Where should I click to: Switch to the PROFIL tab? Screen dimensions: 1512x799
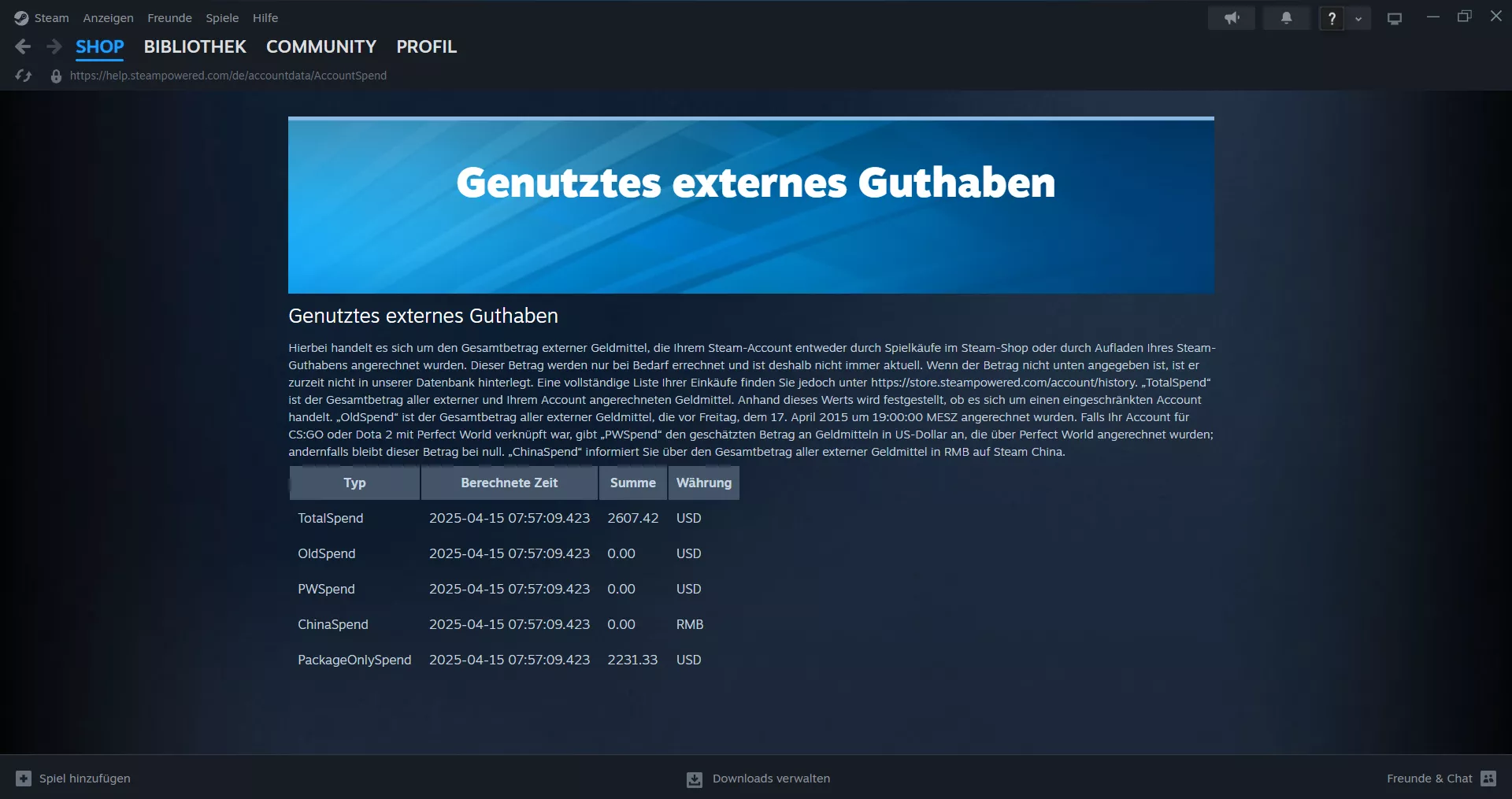(427, 46)
